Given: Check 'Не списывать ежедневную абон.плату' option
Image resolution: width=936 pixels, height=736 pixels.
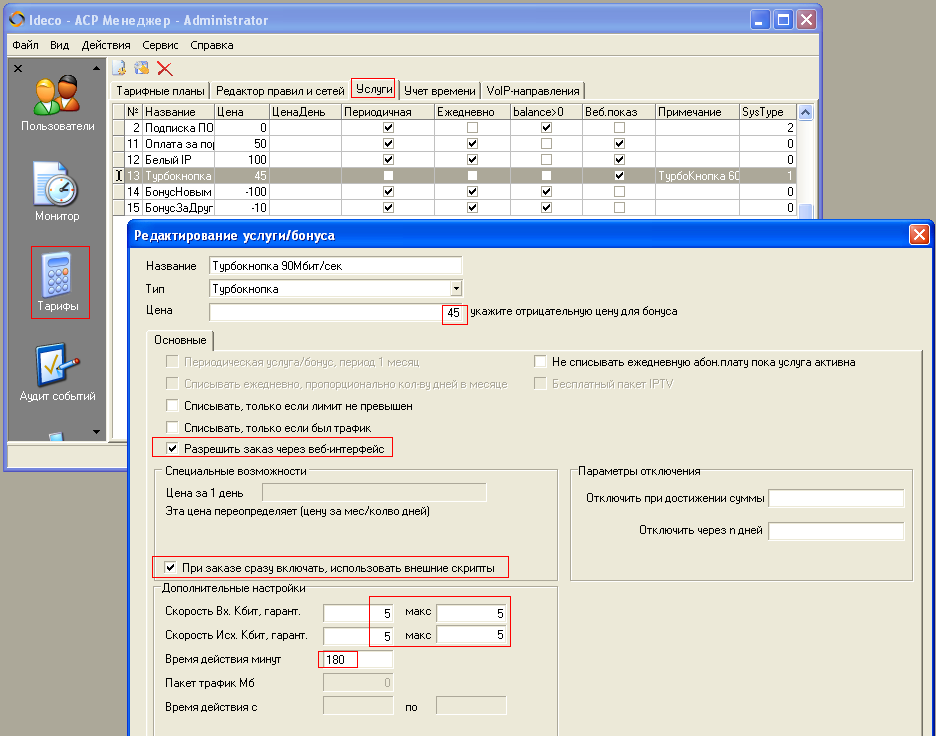Looking at the screenshot, I should click(541, 362).
